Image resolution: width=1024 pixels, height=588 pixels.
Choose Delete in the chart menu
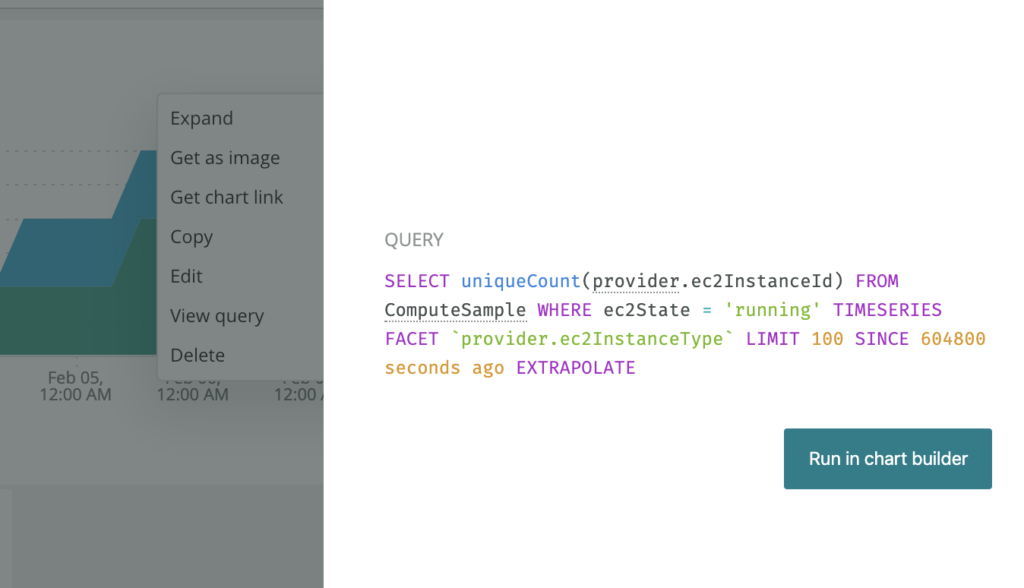click(197, 355)
